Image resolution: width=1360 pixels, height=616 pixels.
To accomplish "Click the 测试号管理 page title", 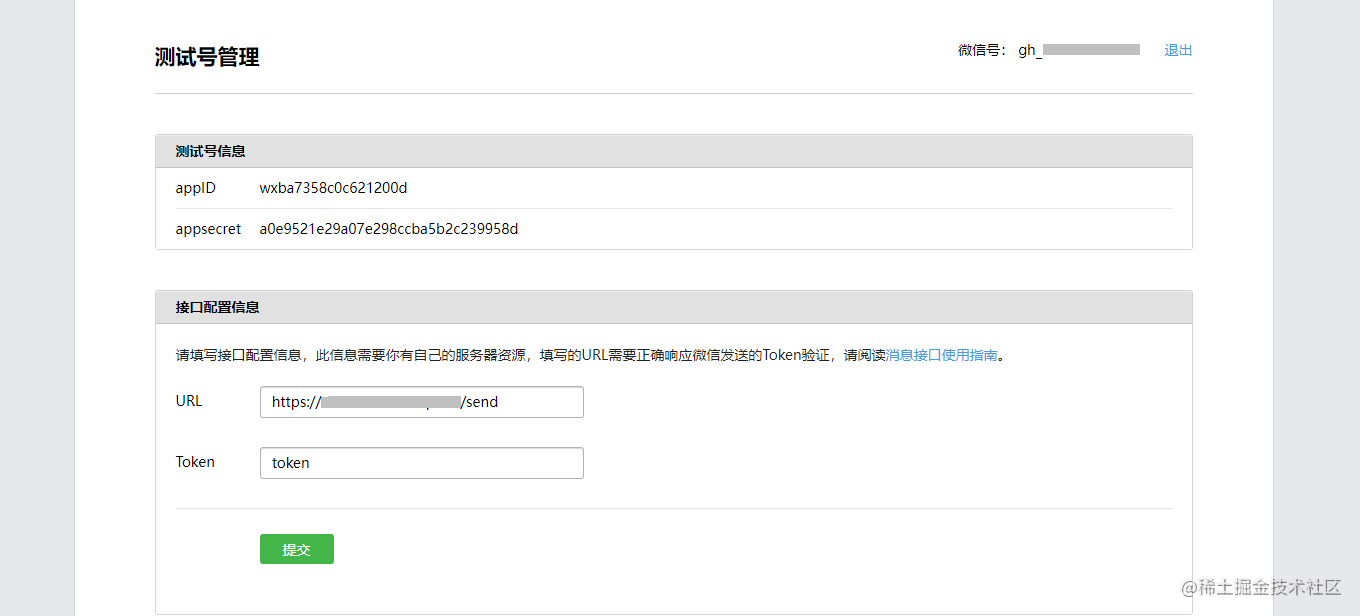I will pos(207,57).
